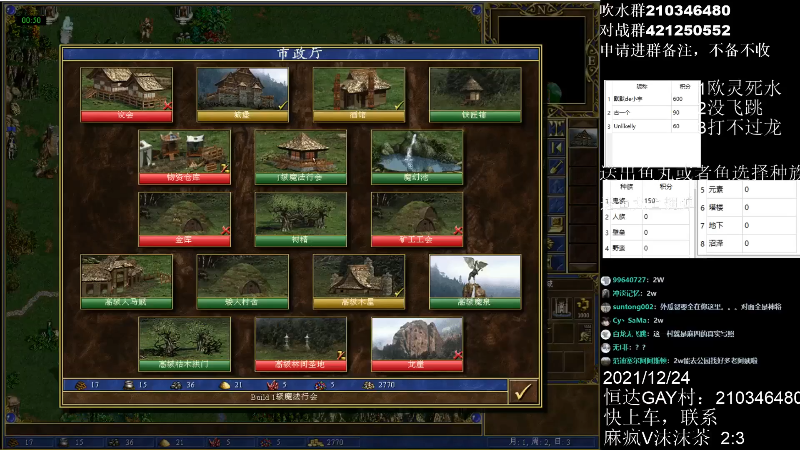Click overlay text 吹水群210346480
The height and width of the screenshot is (450, 800).
click(x=665, y=10)
